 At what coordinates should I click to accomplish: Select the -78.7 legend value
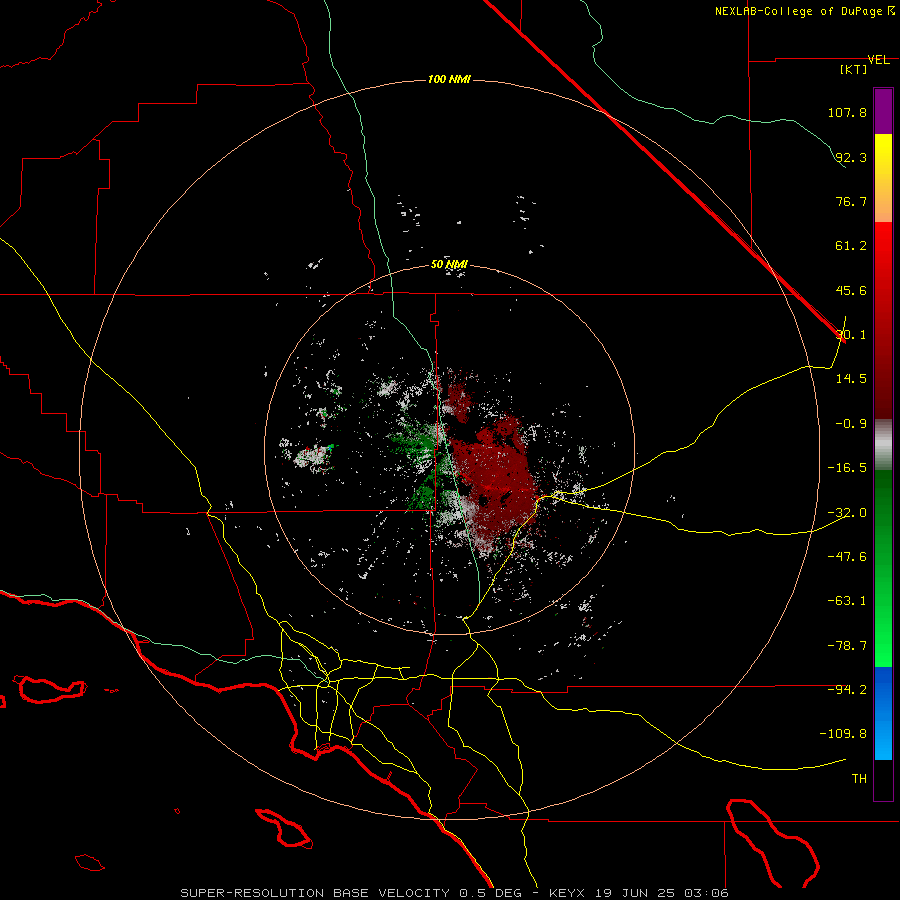pos(847,646)
